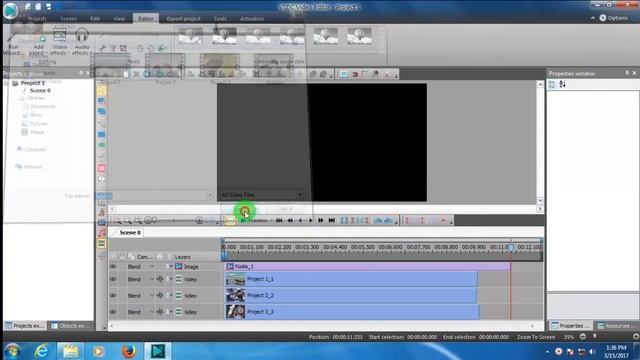Select the pink tool in vertical toolbar
Viewport: 640px width, 360px height.
(x=101, y=168)
